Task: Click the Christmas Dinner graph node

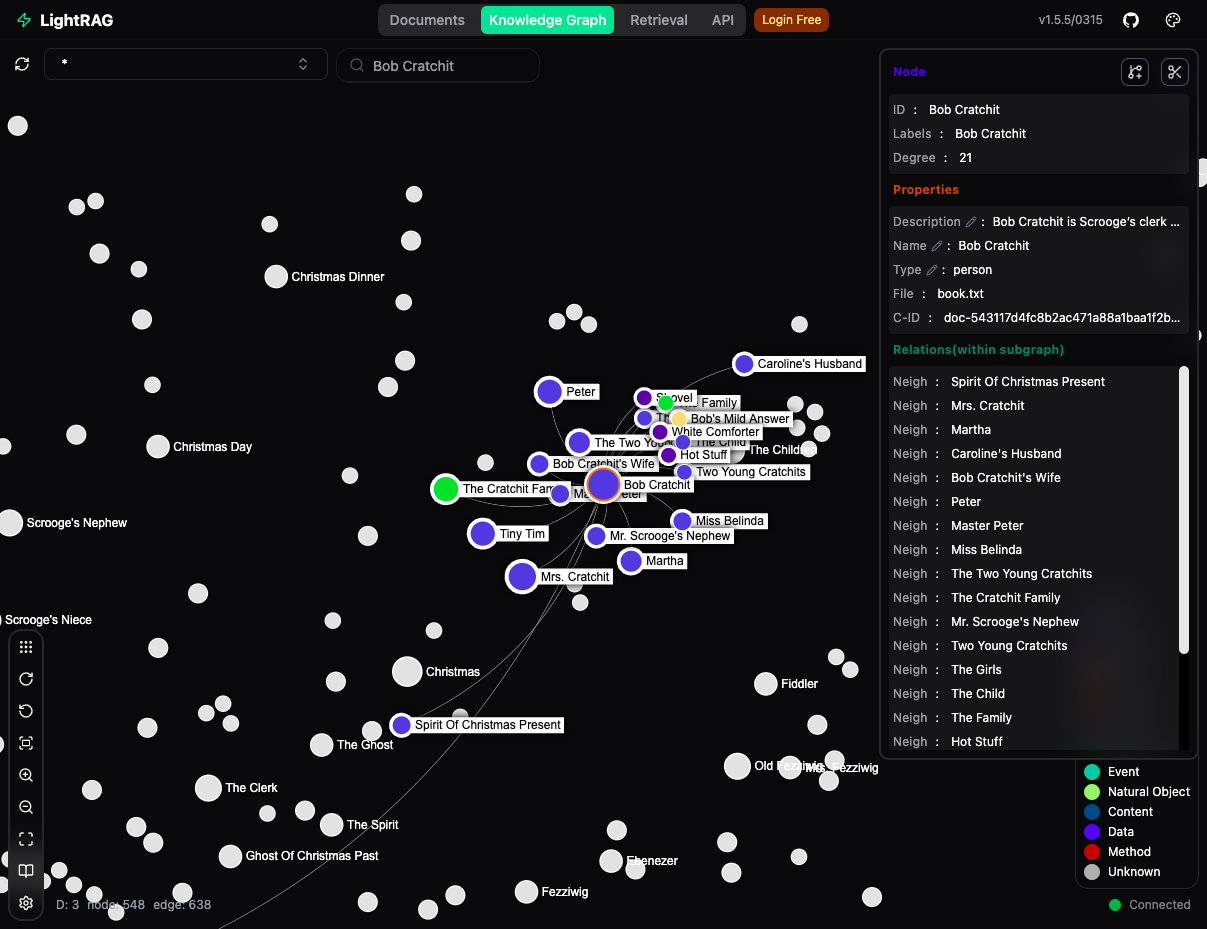Action: (x=276, y=277)
